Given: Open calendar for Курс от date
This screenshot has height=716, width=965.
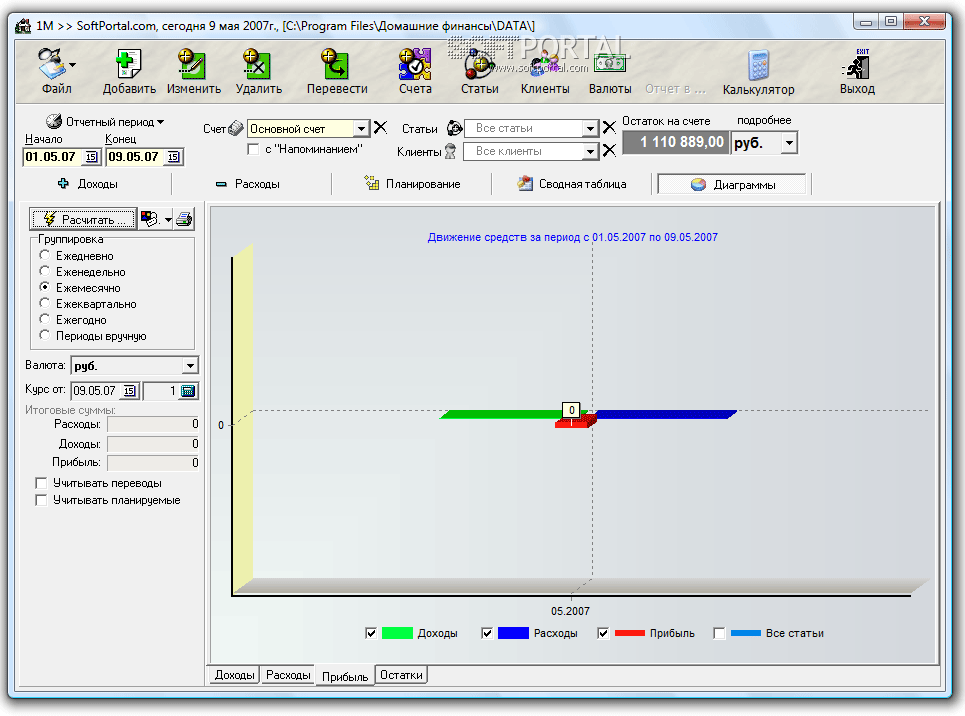Looking at the screenshot, I should 129,390.
